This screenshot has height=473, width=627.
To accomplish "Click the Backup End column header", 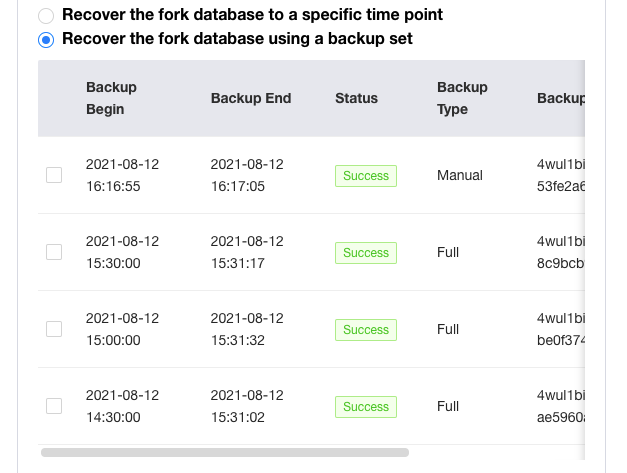I will pyautogui.click(x=251, y=98).
